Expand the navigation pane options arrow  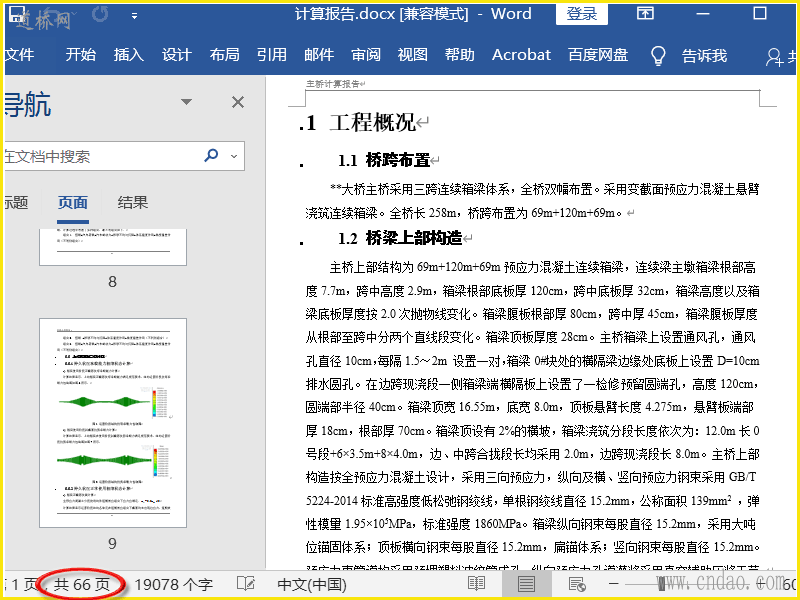coord(185,102)
